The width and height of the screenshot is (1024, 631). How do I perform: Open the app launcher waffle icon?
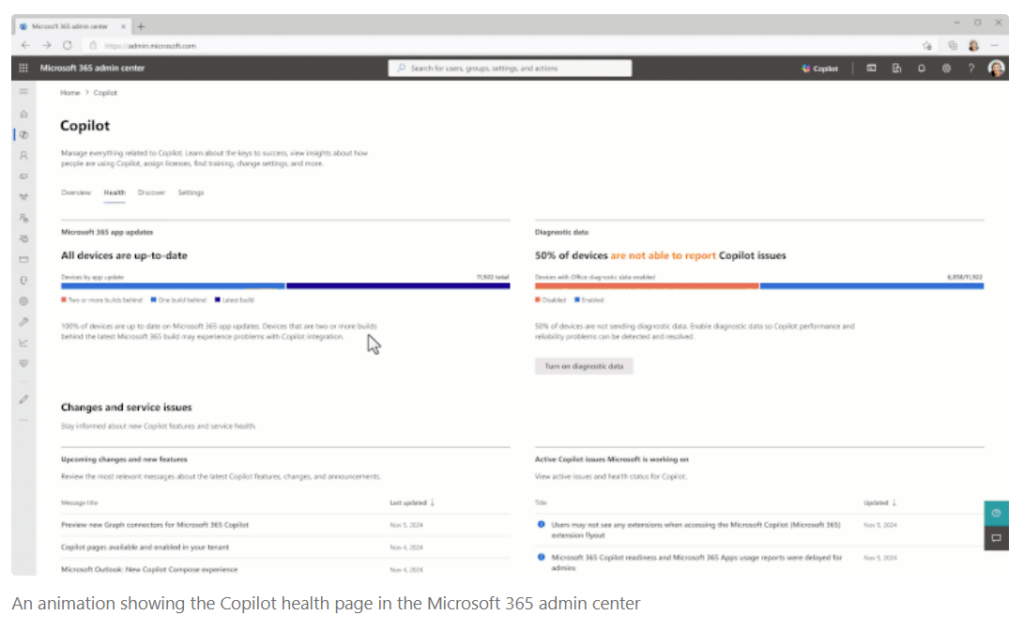24,68
